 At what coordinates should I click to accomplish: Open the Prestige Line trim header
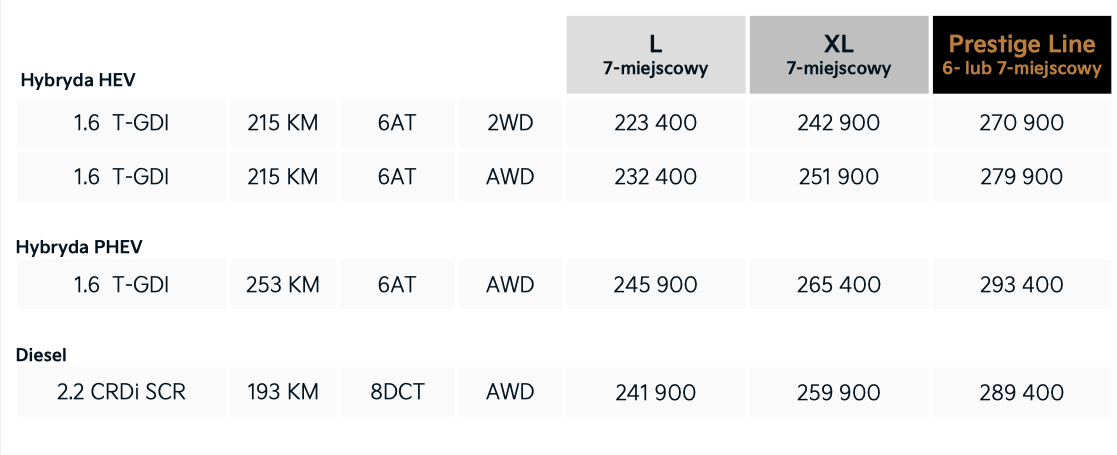click(1021, 55)
